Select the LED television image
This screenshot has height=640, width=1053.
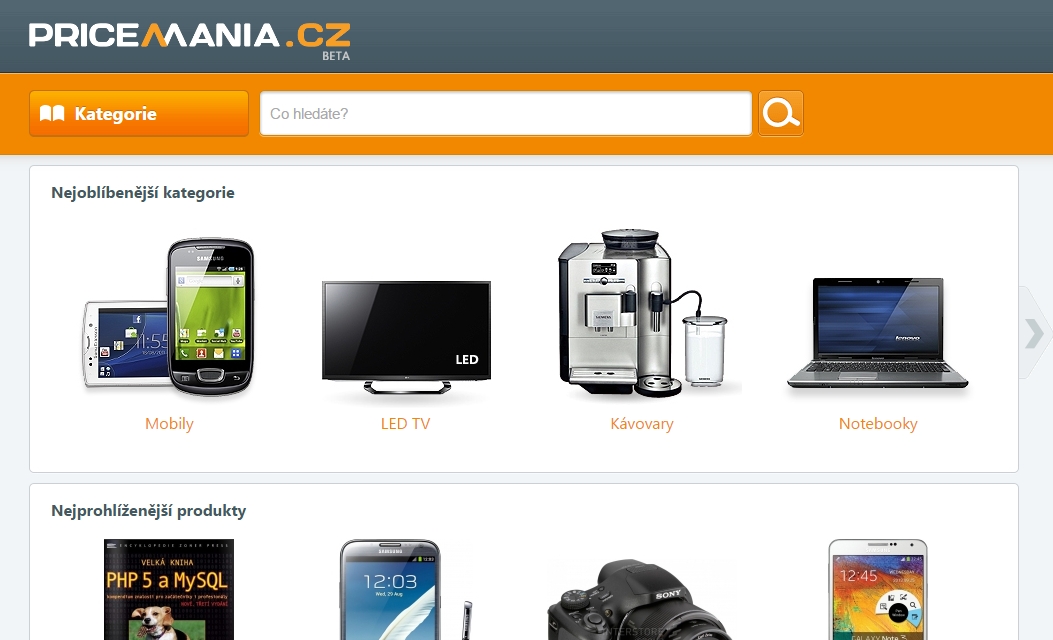[x=406, y=337]
